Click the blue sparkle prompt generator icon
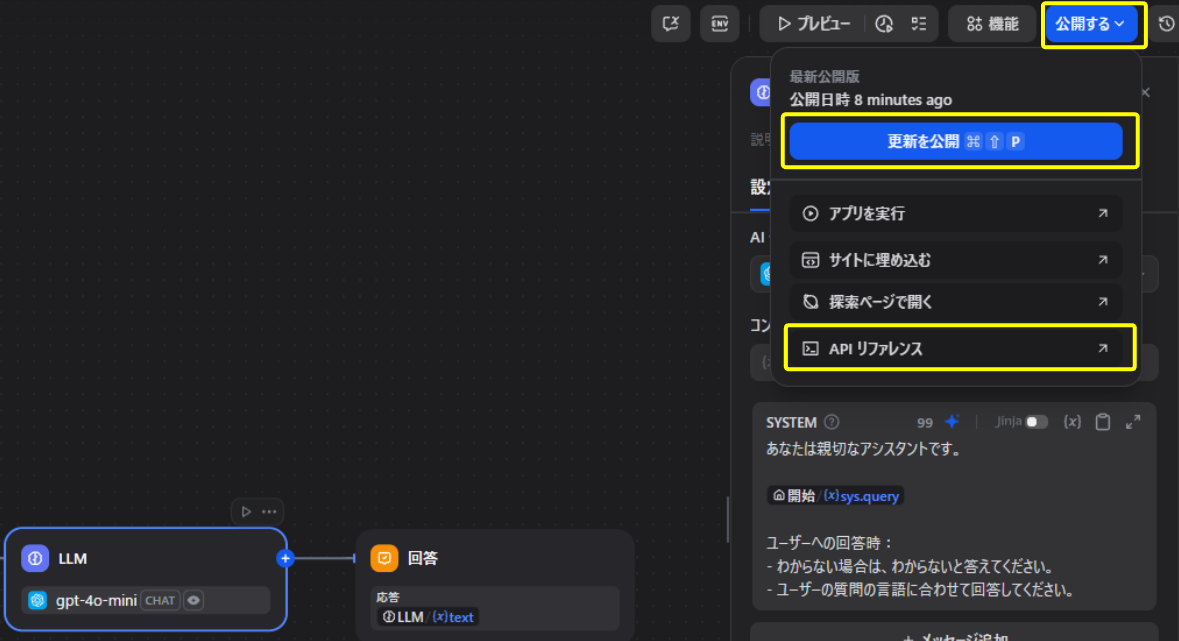Image resolution: width=1179 pixels, height=641 pixels. click(x=952, y=421)
